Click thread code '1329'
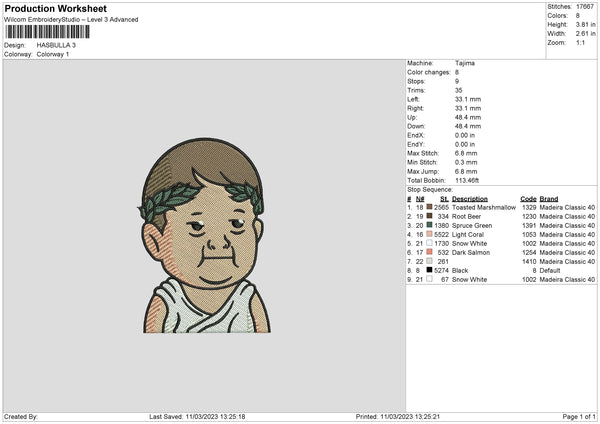Screen dimensions: 600x424 pos(529,207)
